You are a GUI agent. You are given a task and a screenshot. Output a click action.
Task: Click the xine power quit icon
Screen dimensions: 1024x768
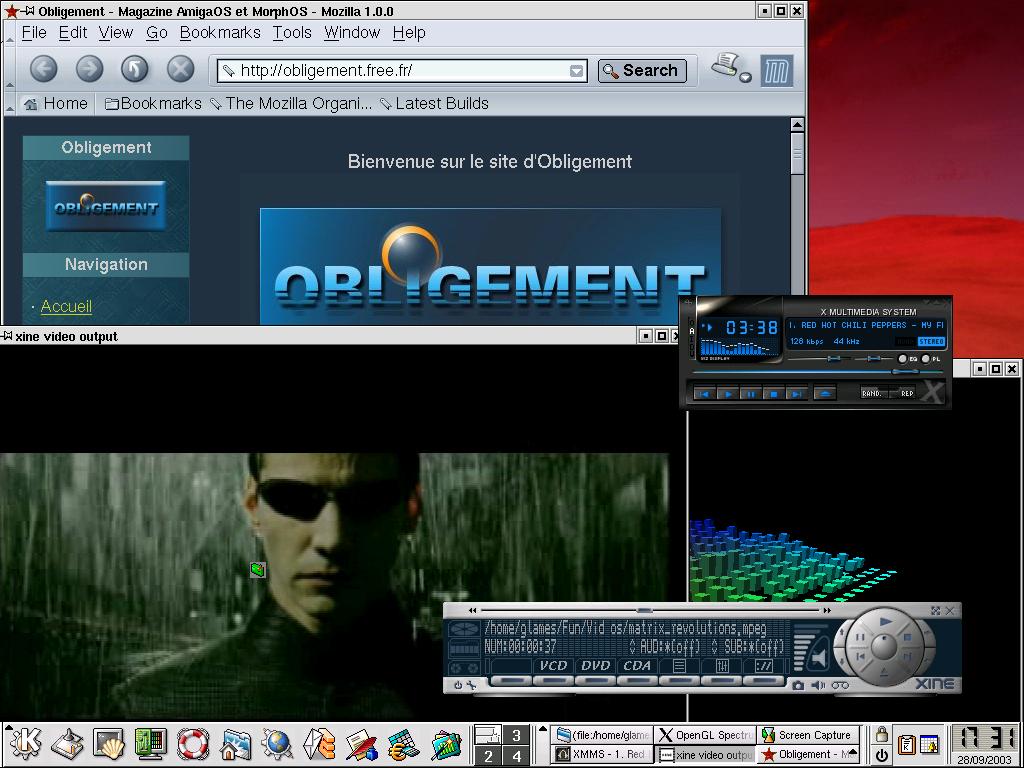(458, 685)
